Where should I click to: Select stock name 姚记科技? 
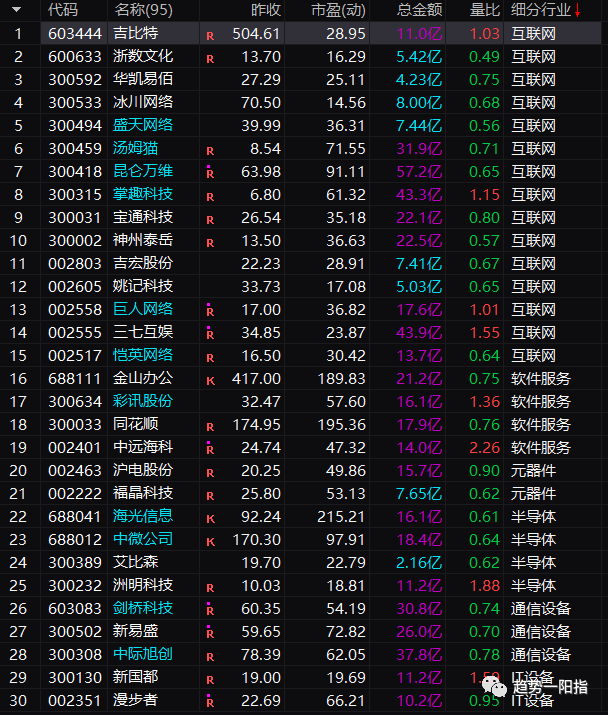[143, 286]
